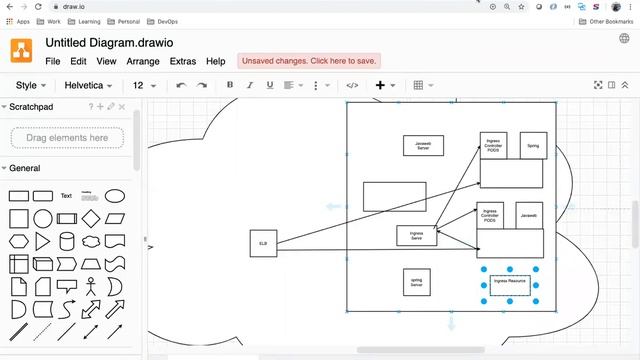
Task: Open the Help menu
Action: (x=216, y=61)
